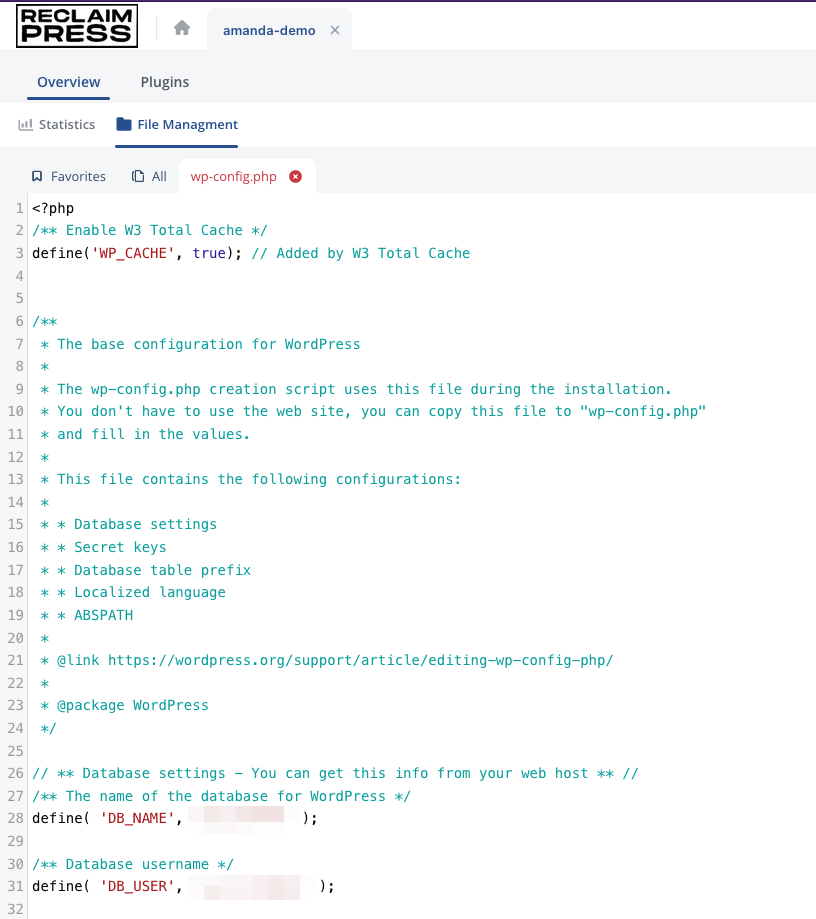This screenshot has height=919, width=816.
Task: Click the 'DB_NAME' constant
Action: [x=137, y=818]
